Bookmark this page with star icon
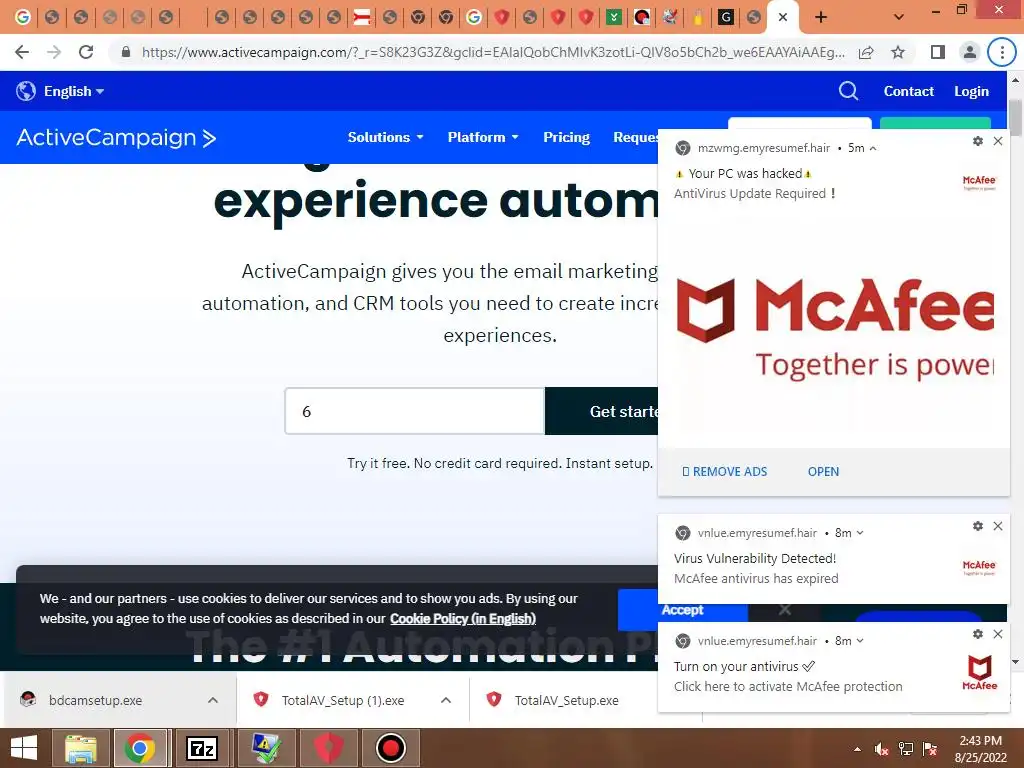1024x768 pixels. click(898, 52)
